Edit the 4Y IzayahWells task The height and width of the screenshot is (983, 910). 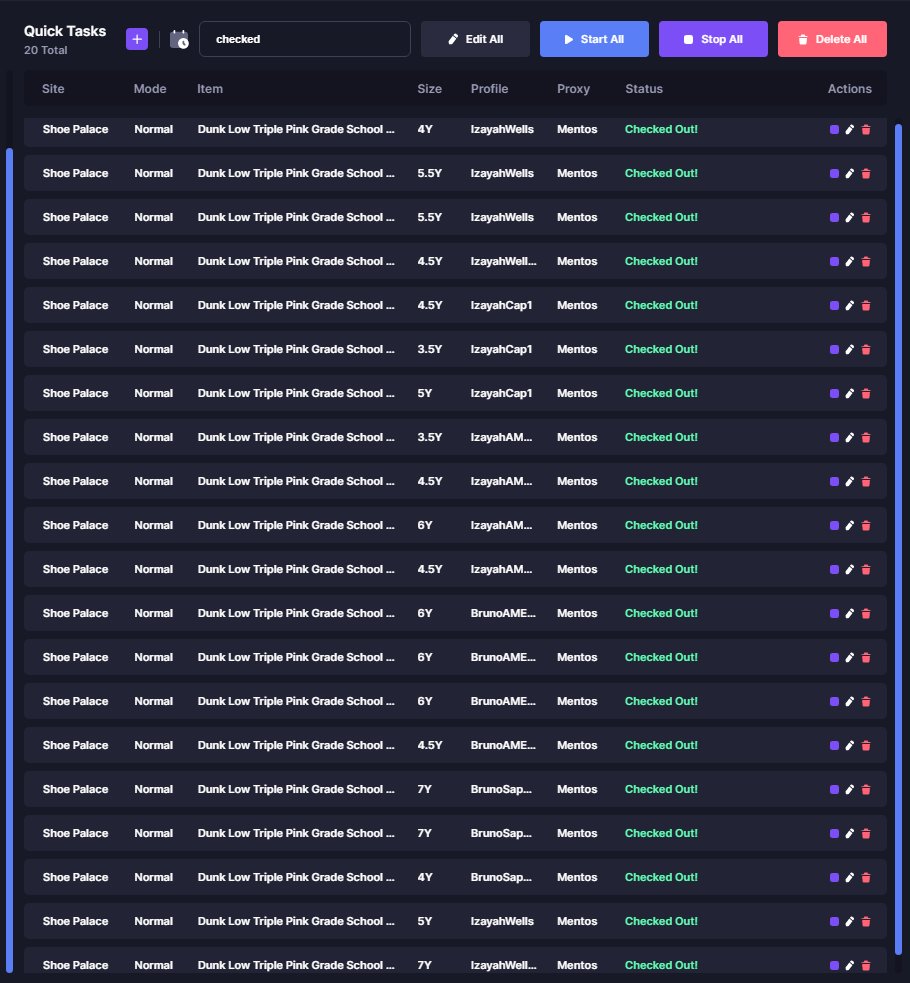pos(850,129)
